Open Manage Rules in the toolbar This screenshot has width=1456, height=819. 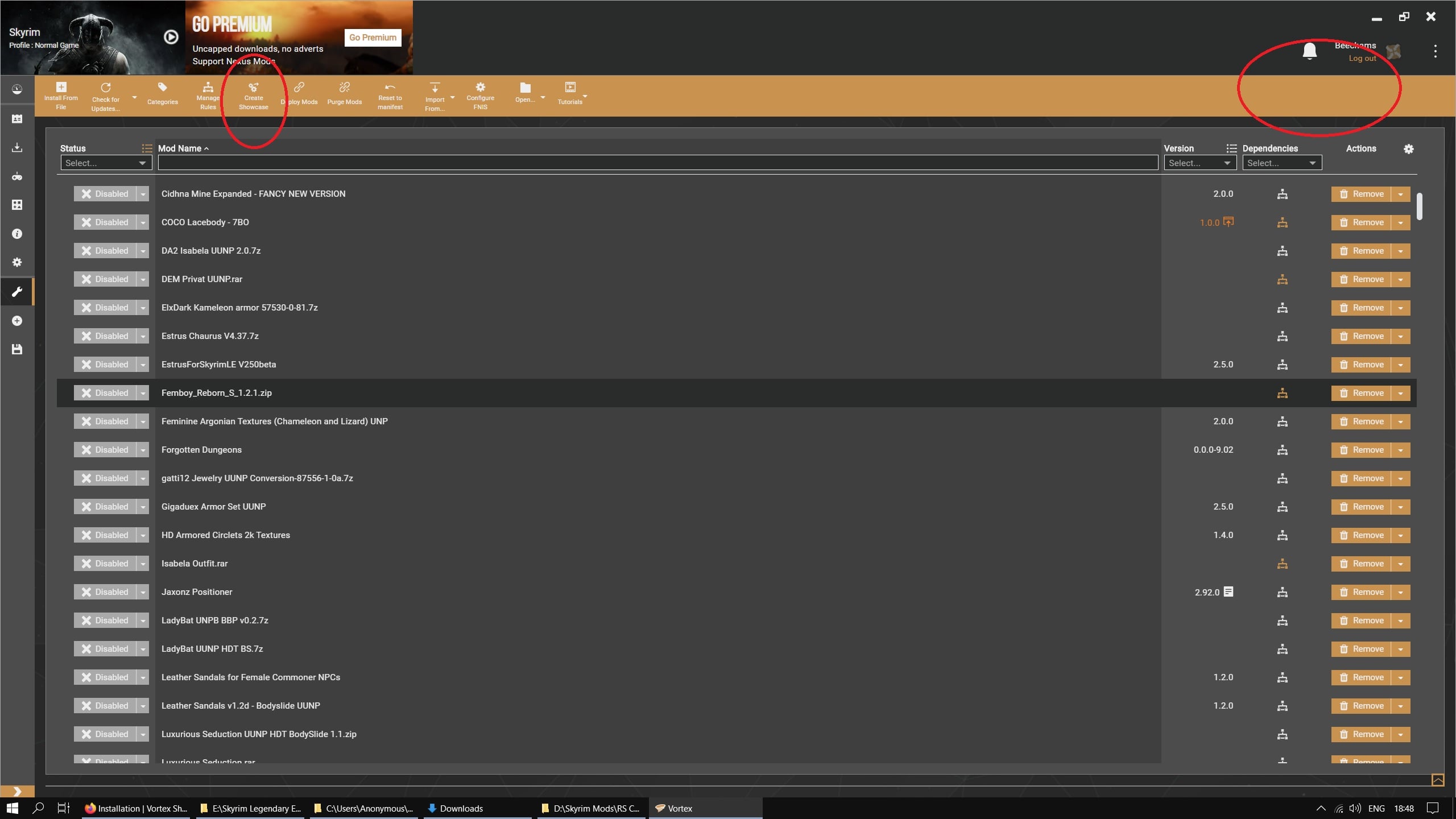coord(208,96)
